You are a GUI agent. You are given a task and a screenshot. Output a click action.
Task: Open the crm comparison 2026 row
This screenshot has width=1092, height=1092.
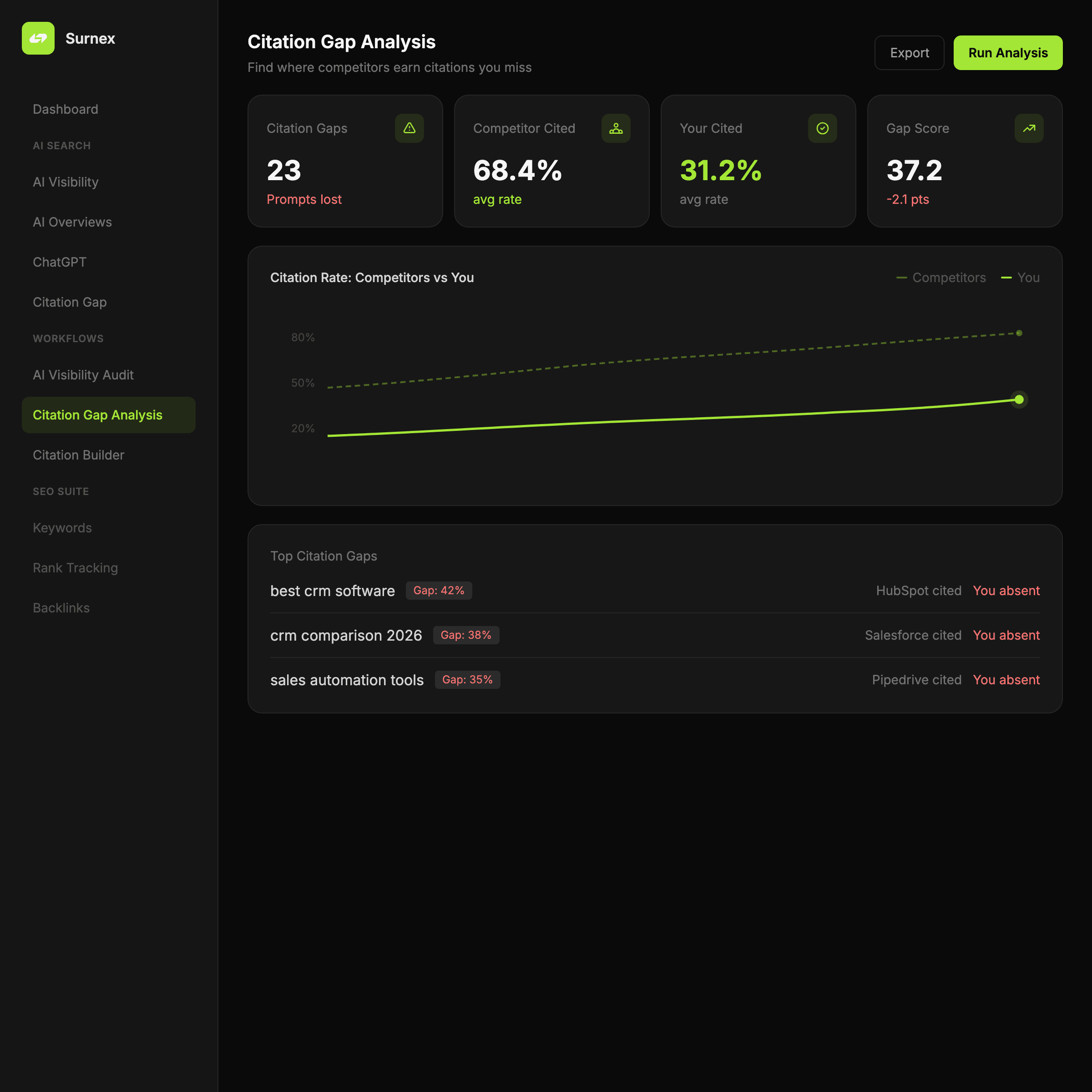pyautogui.click(x=346, y=635)
